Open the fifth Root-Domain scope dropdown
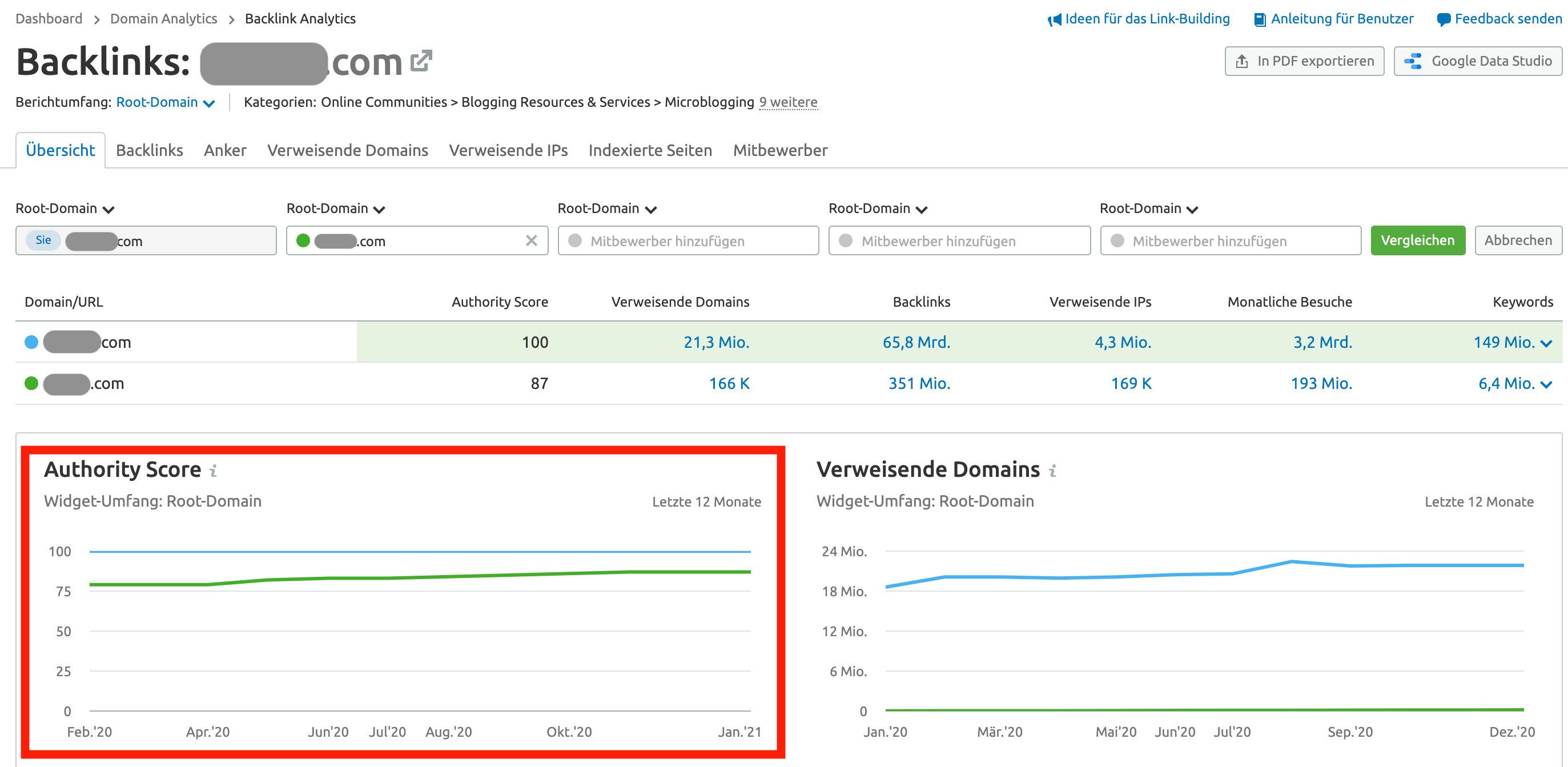Screen dimensions: 1568x767 pos(1149,209)
